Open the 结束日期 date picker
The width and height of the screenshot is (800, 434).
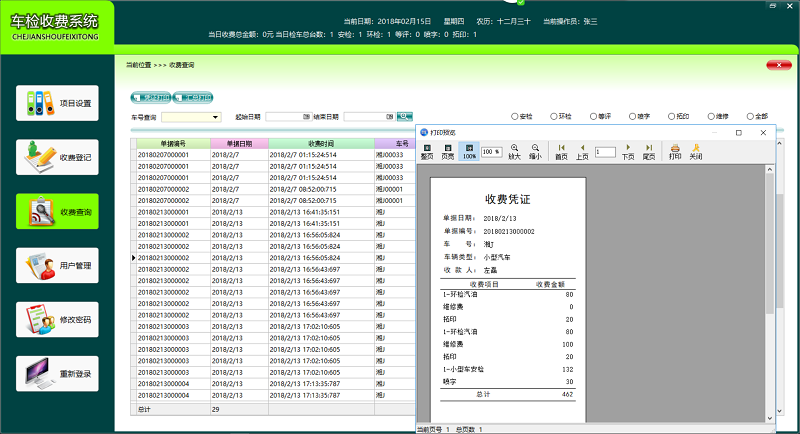coord(389,117)
